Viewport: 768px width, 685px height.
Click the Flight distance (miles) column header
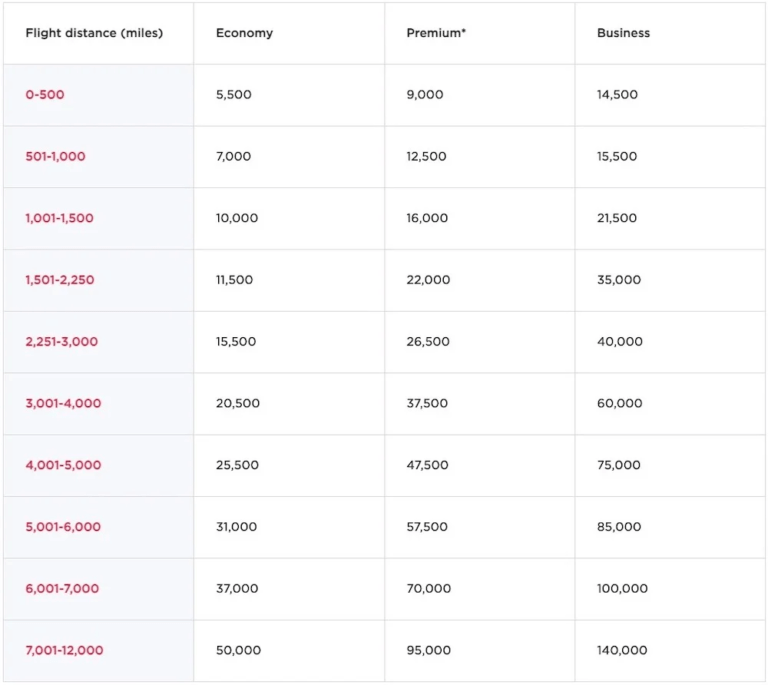click(x=94, y=33)
